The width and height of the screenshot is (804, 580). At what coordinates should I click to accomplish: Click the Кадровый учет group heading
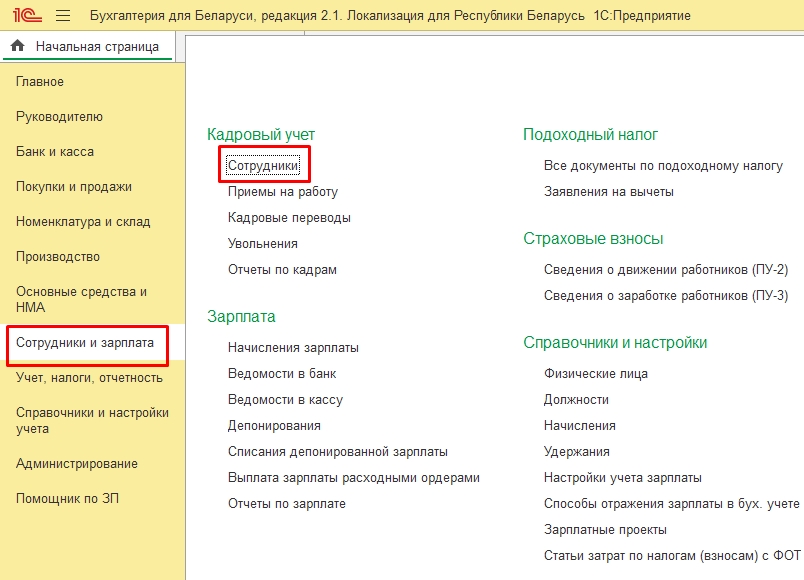coord(261,134)
